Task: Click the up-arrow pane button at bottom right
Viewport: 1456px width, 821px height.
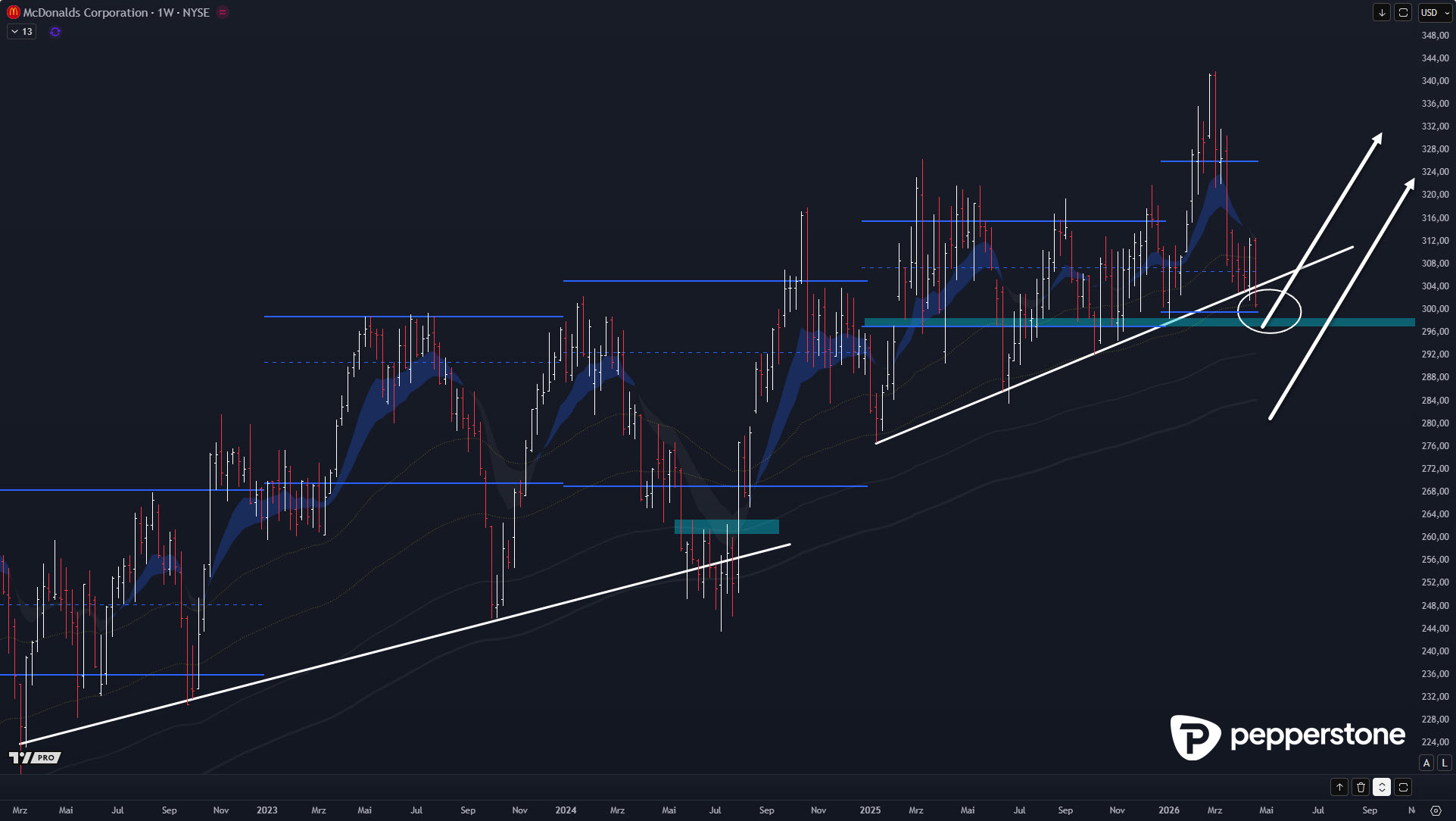Action: click(1339, 787)
